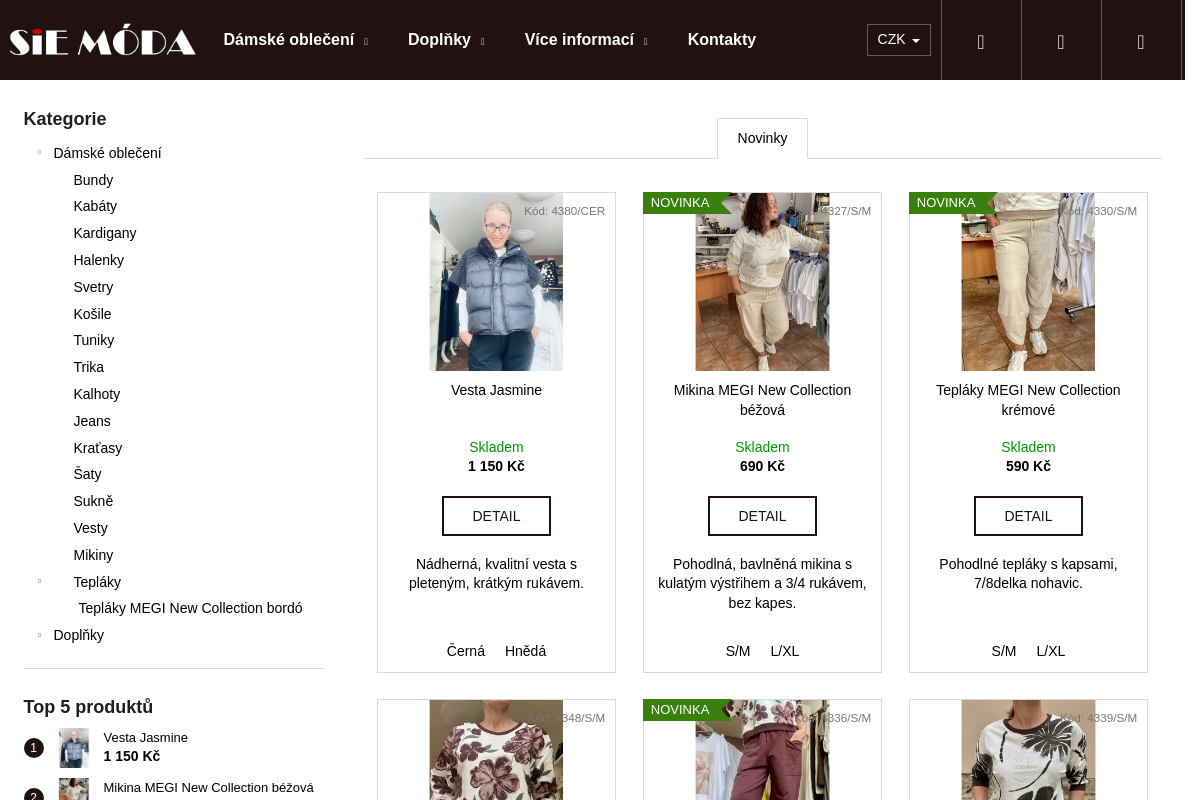Click the middle header icon beside currency
The height and width of the screenshot is (800, 1200).
1061,40
